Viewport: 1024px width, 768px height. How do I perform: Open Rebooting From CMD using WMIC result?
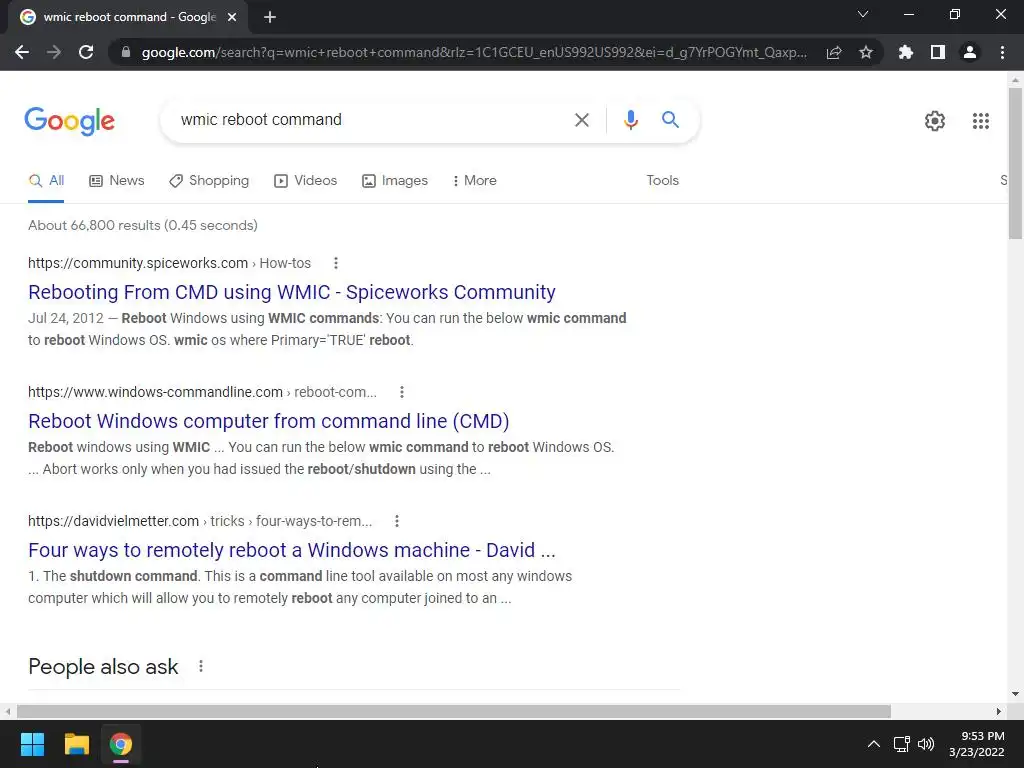click(292, 292)
